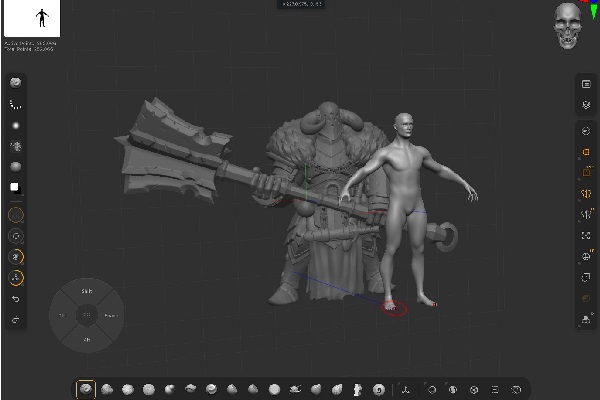
Task: Open the top panel icon in right toolbar
Action: pyautogui.click(x=585, y=84)
